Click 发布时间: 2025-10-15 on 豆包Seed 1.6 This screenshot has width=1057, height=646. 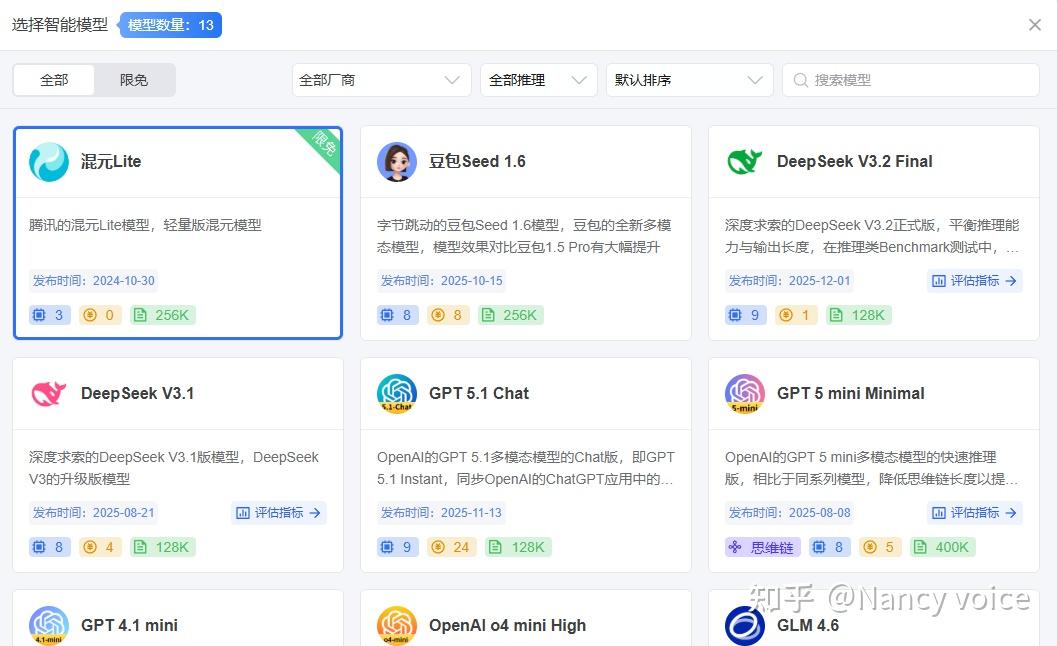[442, 281]
